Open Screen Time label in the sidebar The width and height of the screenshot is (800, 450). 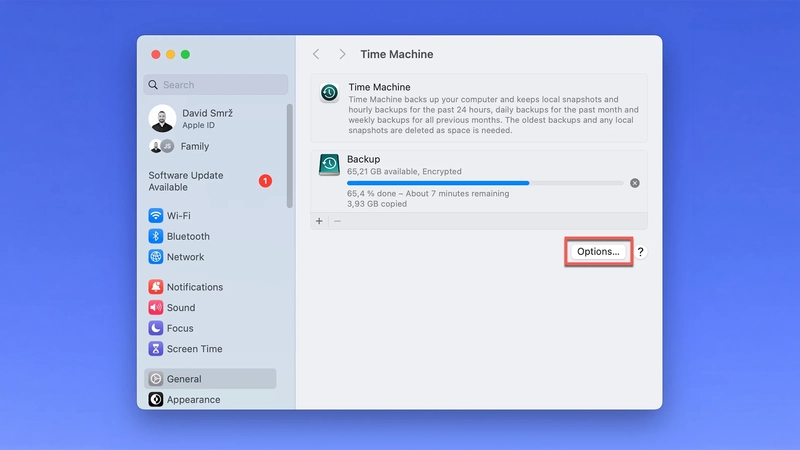(x=194, y=349)
